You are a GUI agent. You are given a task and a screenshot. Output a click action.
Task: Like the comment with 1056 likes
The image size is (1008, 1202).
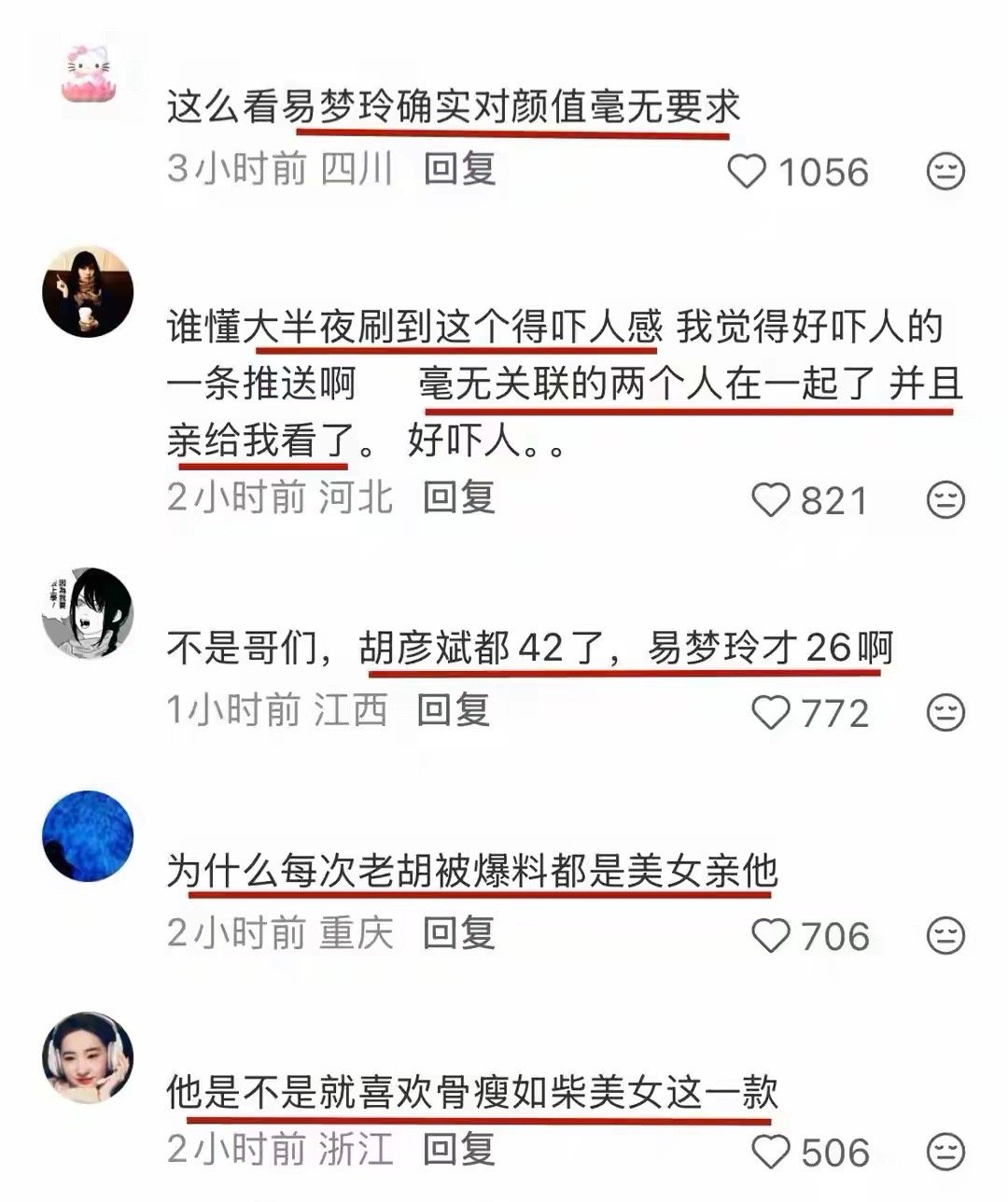click(x=747, y=172)
